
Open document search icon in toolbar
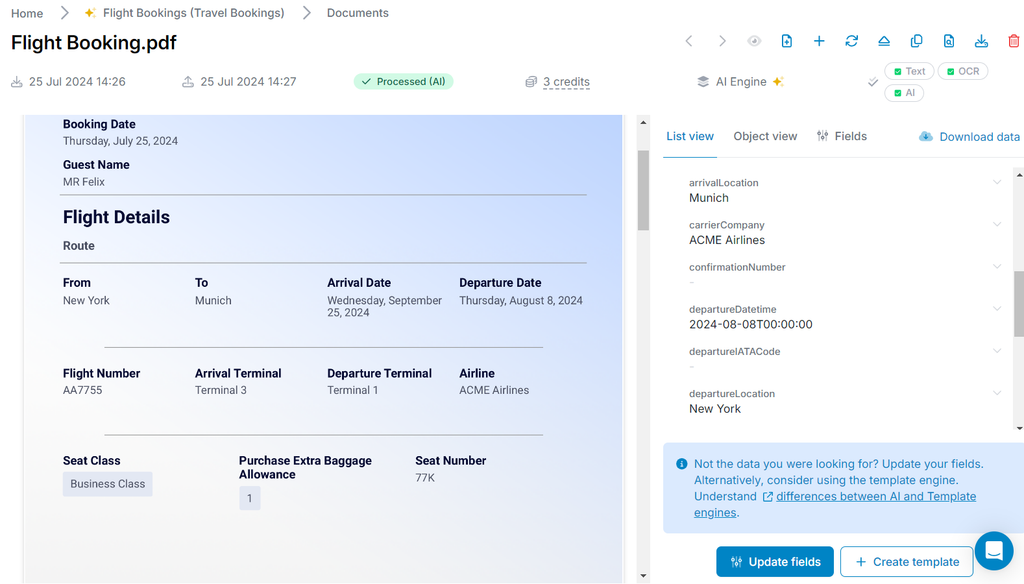point(948,41)
